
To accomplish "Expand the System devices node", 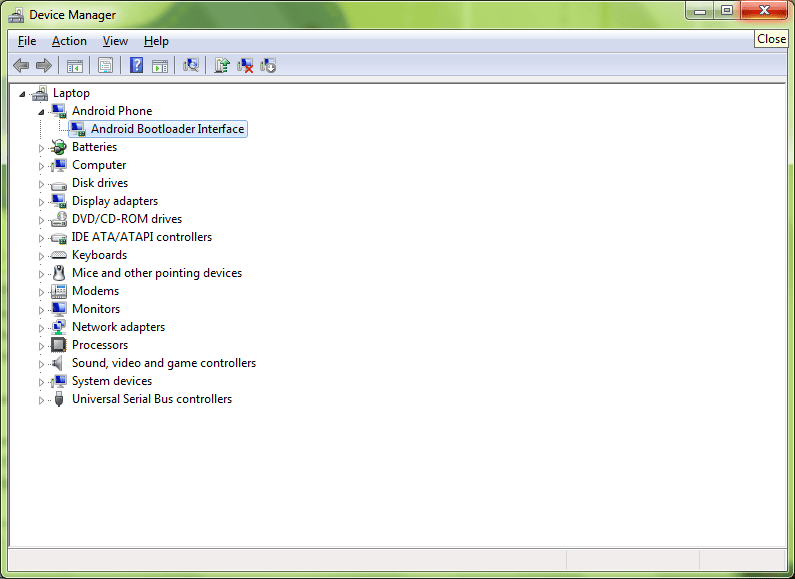I will (41, 382).
